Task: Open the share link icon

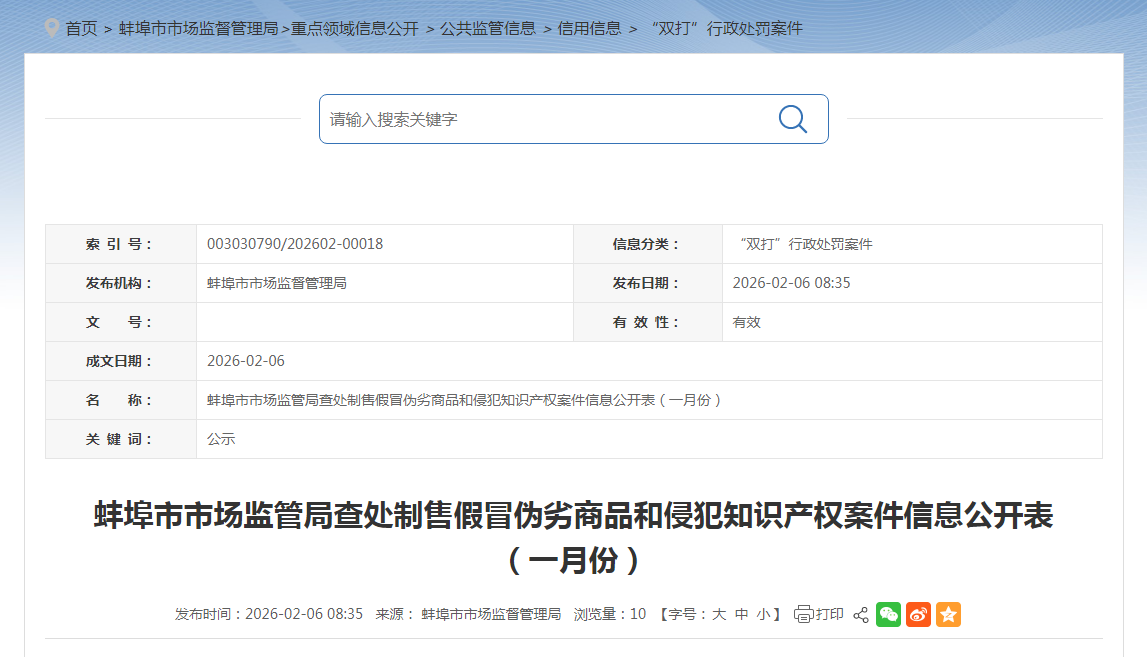Action: tap(860, 615)
